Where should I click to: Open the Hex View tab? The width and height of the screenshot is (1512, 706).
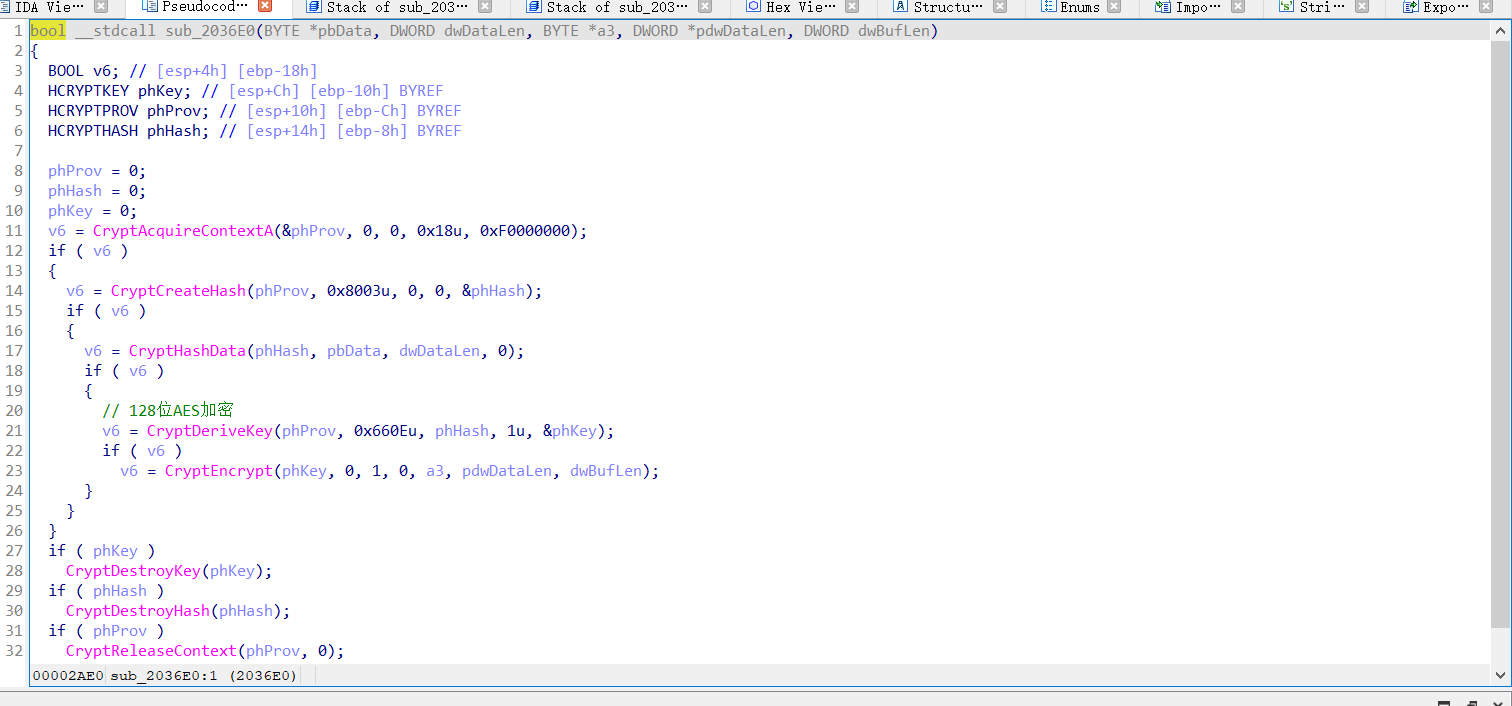coord(801,7)
